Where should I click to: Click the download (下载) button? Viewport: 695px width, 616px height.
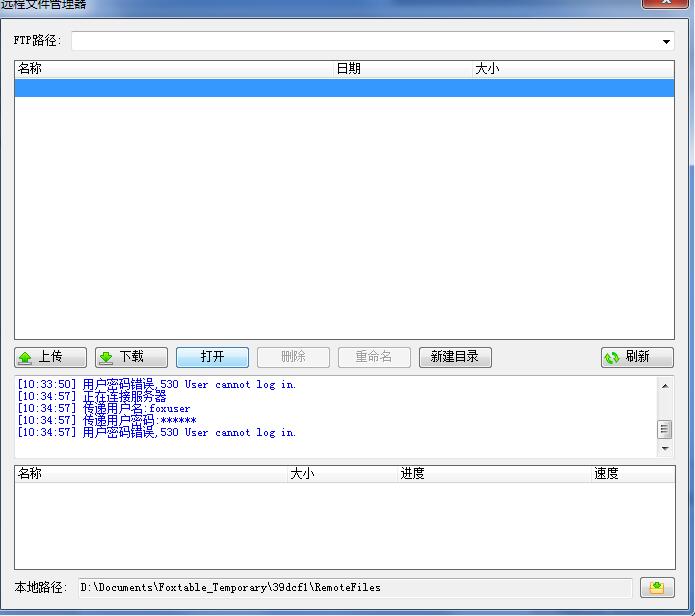tap(131, 357)
